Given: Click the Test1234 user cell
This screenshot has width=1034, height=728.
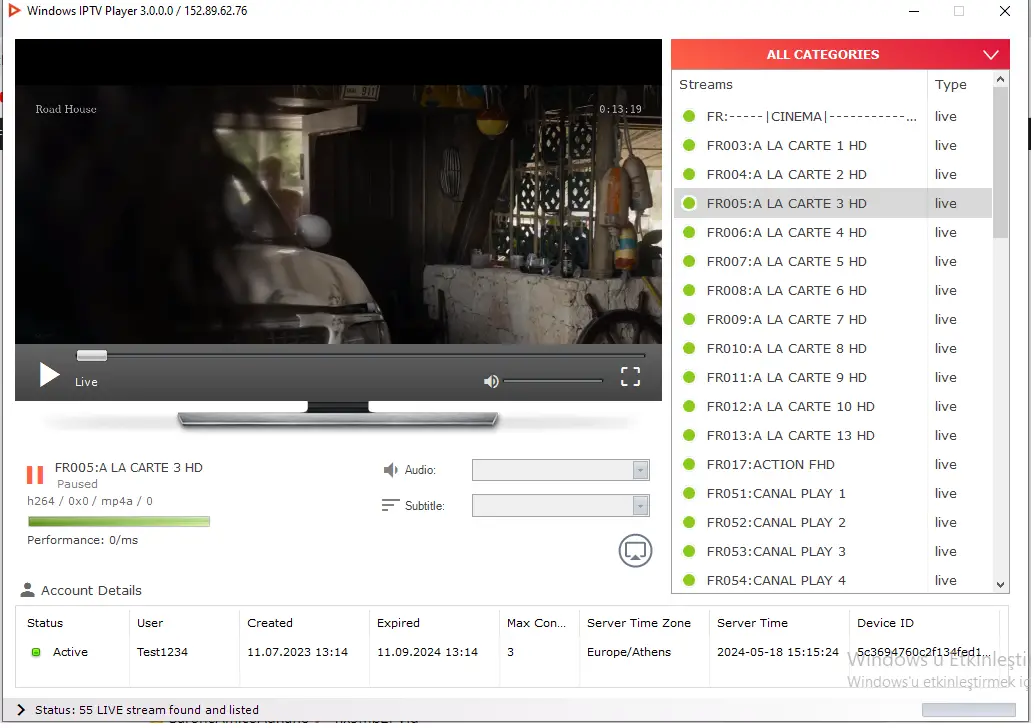Looking at the screenshot, I should (163, 653).
